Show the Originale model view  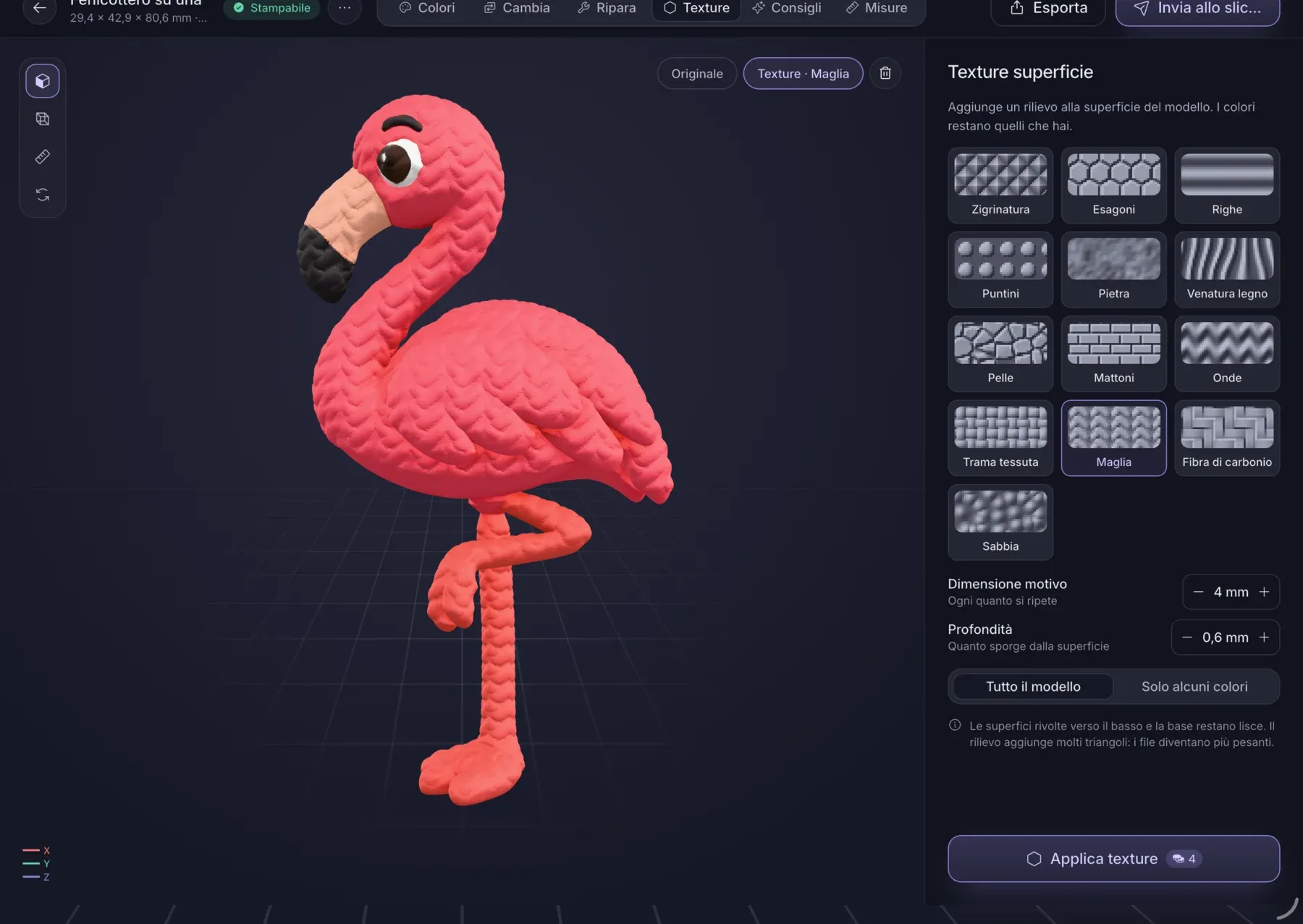[x=696, y=73]
